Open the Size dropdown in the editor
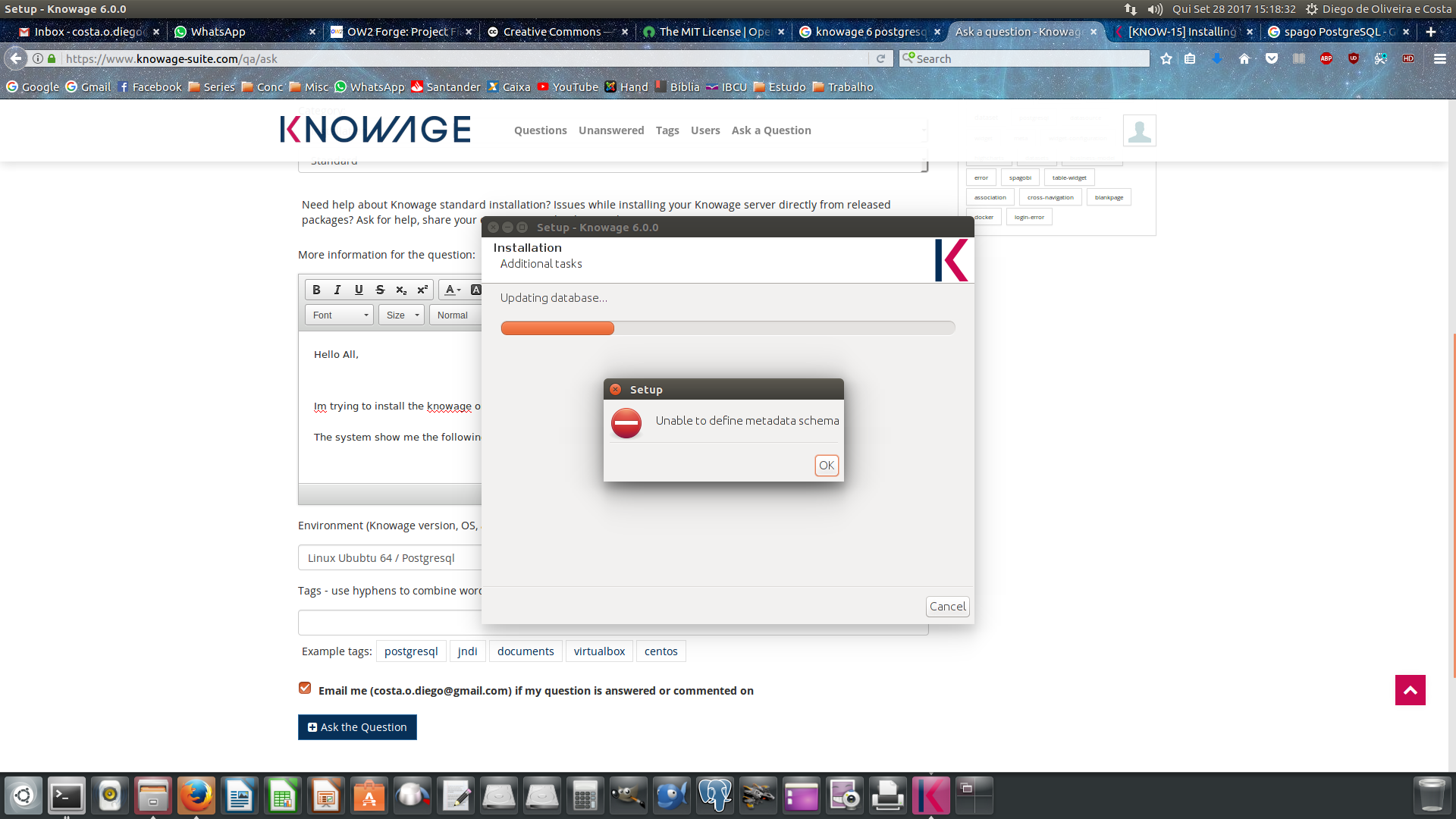The height and width of the screenshot is (819, 1456). coord(401,315)
